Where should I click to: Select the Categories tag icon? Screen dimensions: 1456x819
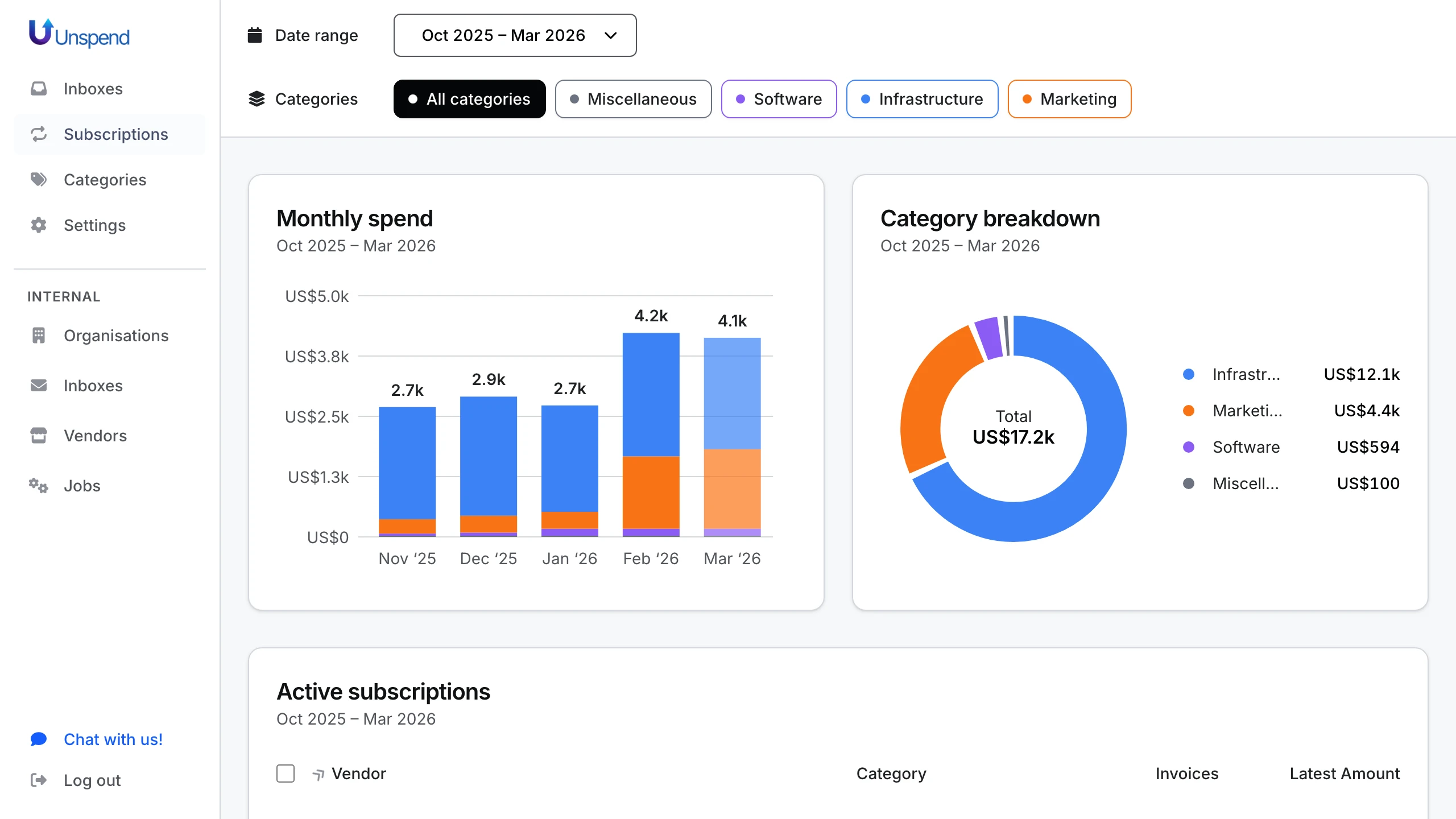coord(38,180)
